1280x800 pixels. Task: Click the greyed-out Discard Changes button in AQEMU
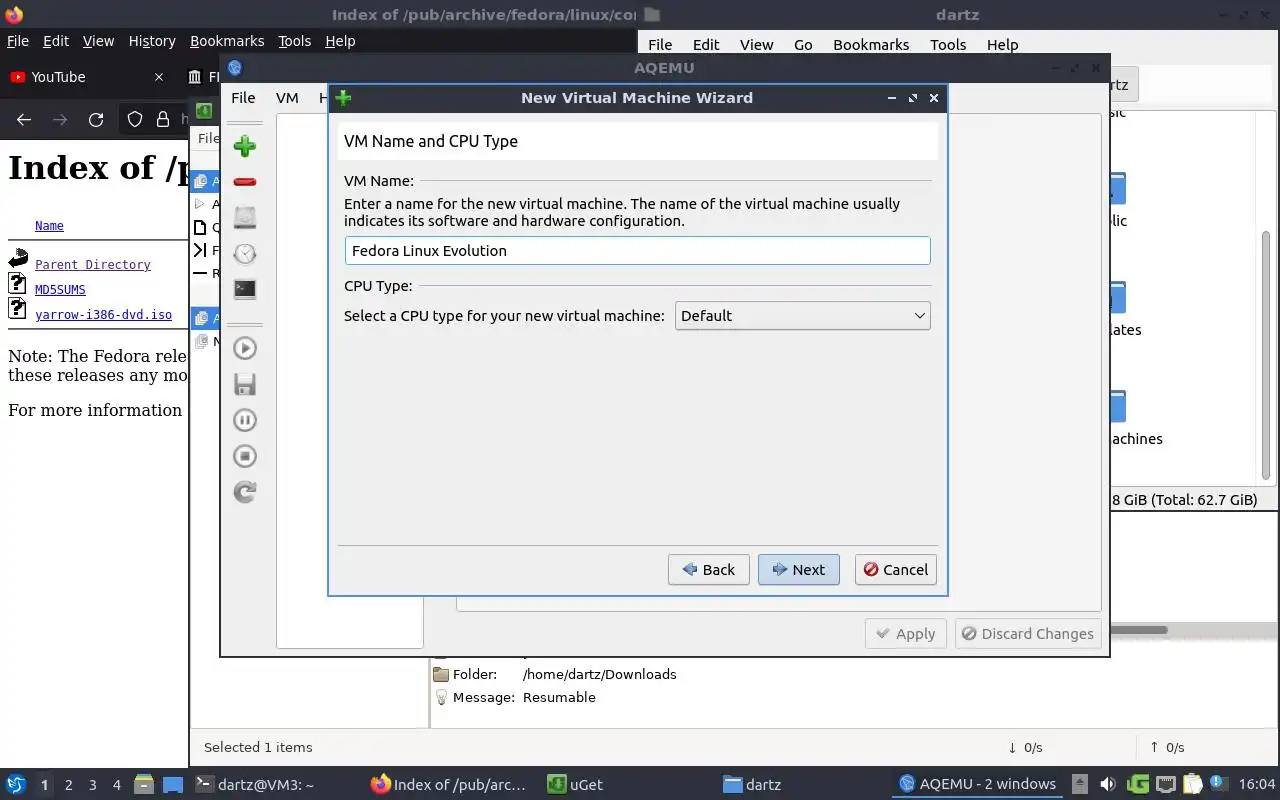click(1028, 634)
